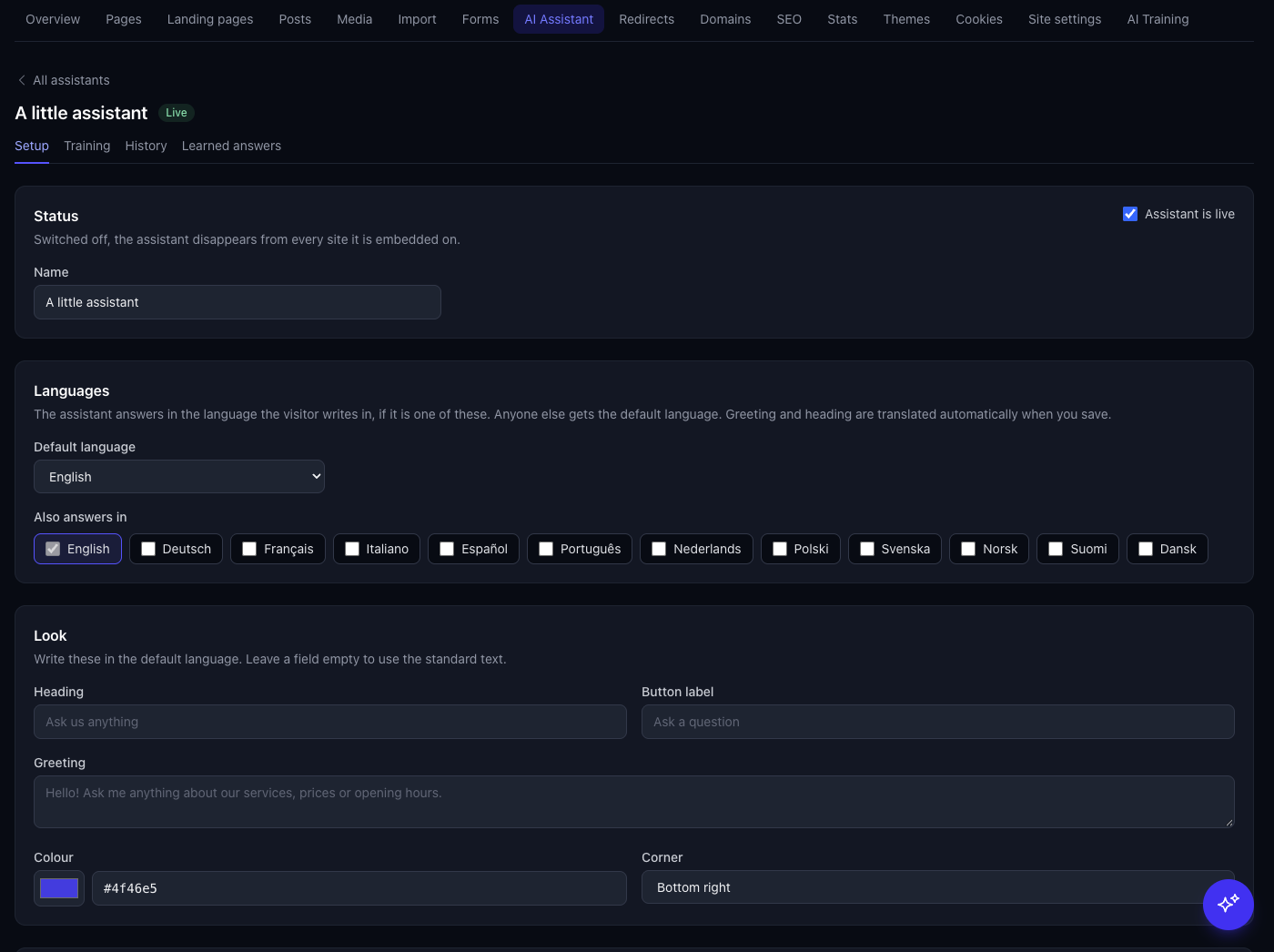Click the Button label input
This screenshot has height=952, width=1274.
[938, 722]
